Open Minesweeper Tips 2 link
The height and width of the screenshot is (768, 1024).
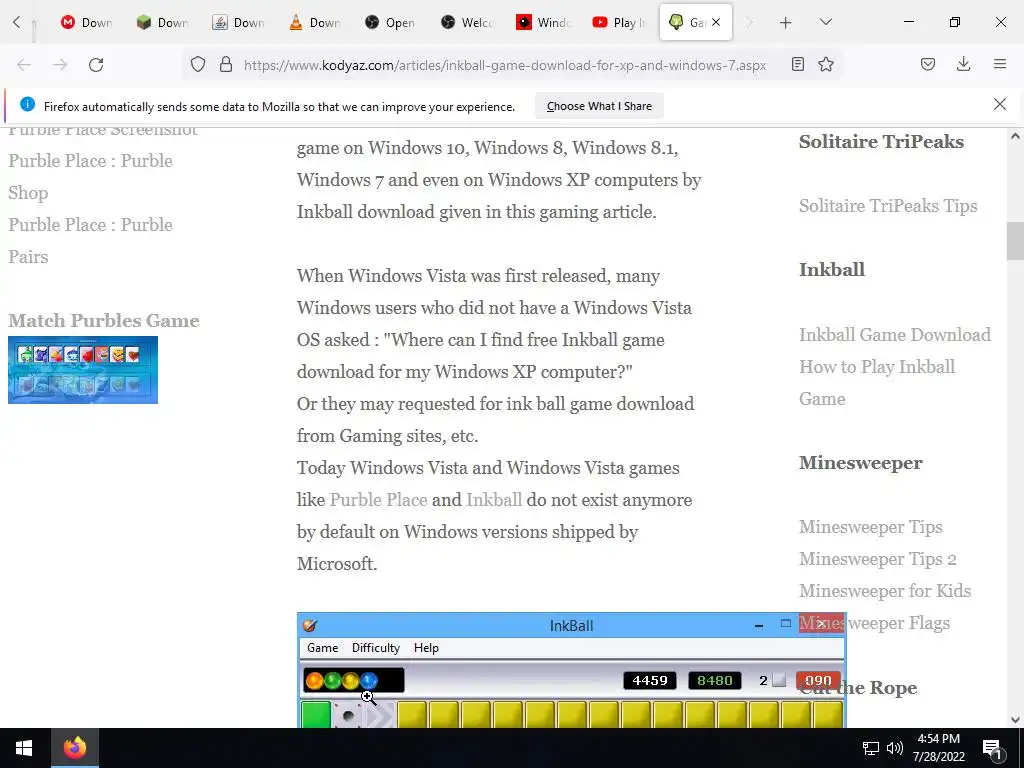(878, 559)
